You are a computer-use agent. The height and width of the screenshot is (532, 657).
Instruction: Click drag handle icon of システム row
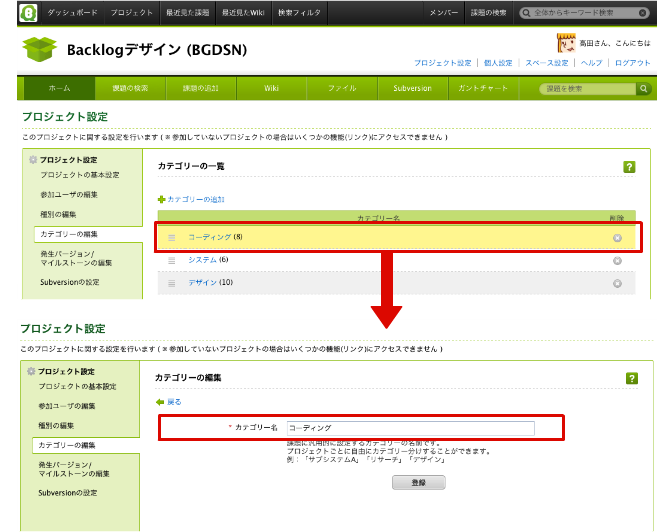(x=171, y=261)
